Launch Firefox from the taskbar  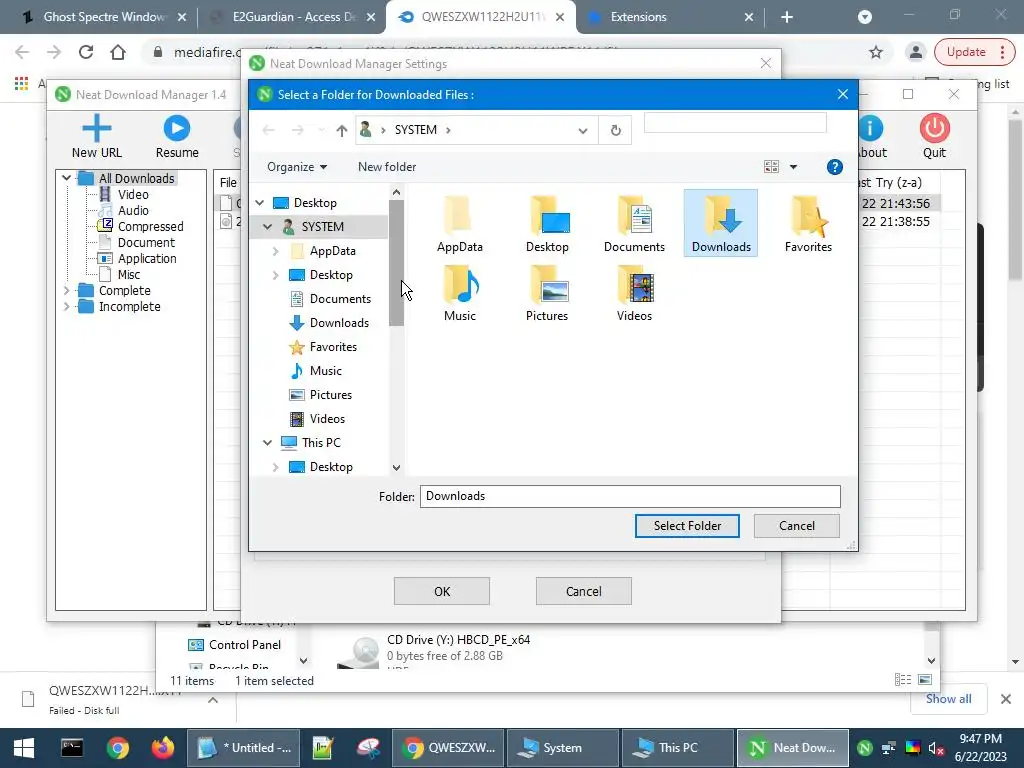163,748
